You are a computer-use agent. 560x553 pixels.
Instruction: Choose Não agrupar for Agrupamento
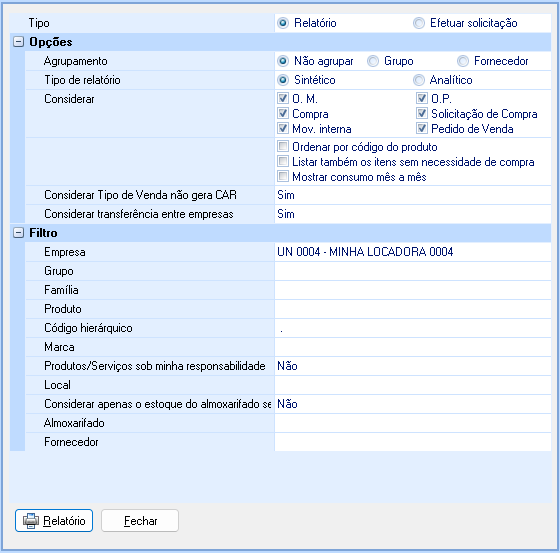(283, 61)
